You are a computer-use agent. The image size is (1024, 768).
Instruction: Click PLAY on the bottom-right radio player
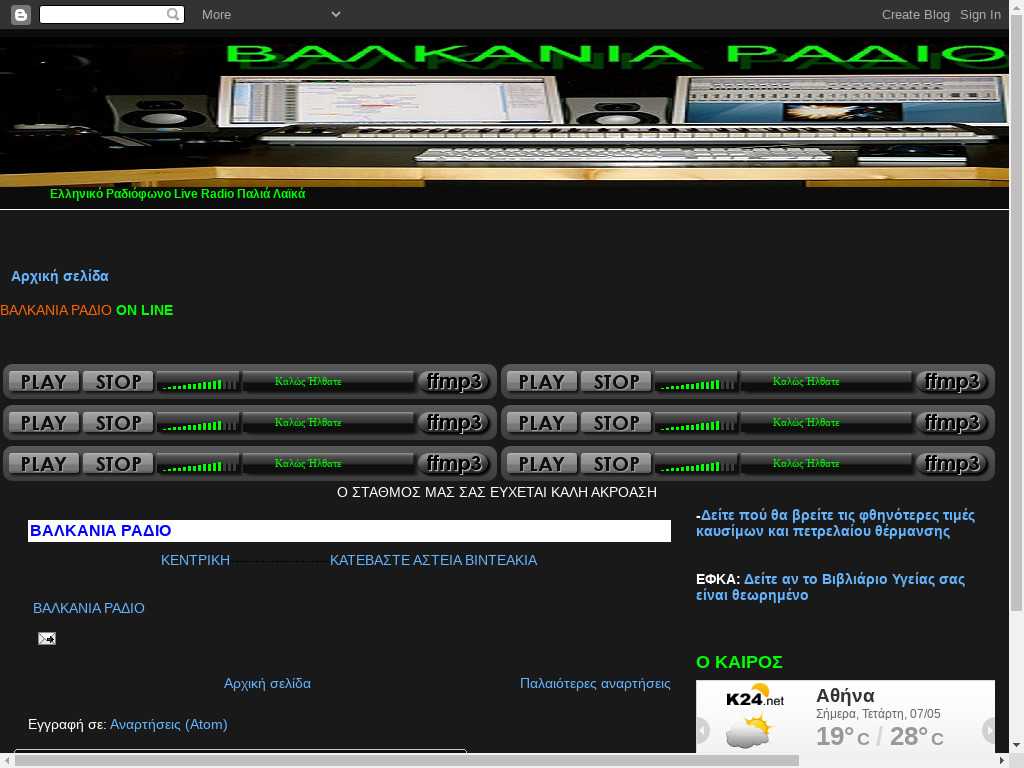541,464
